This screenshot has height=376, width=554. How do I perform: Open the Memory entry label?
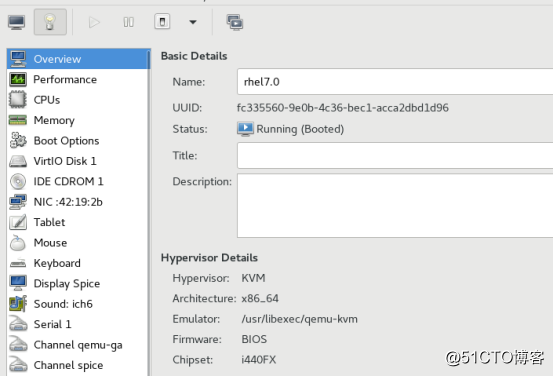tap(54, 121)
